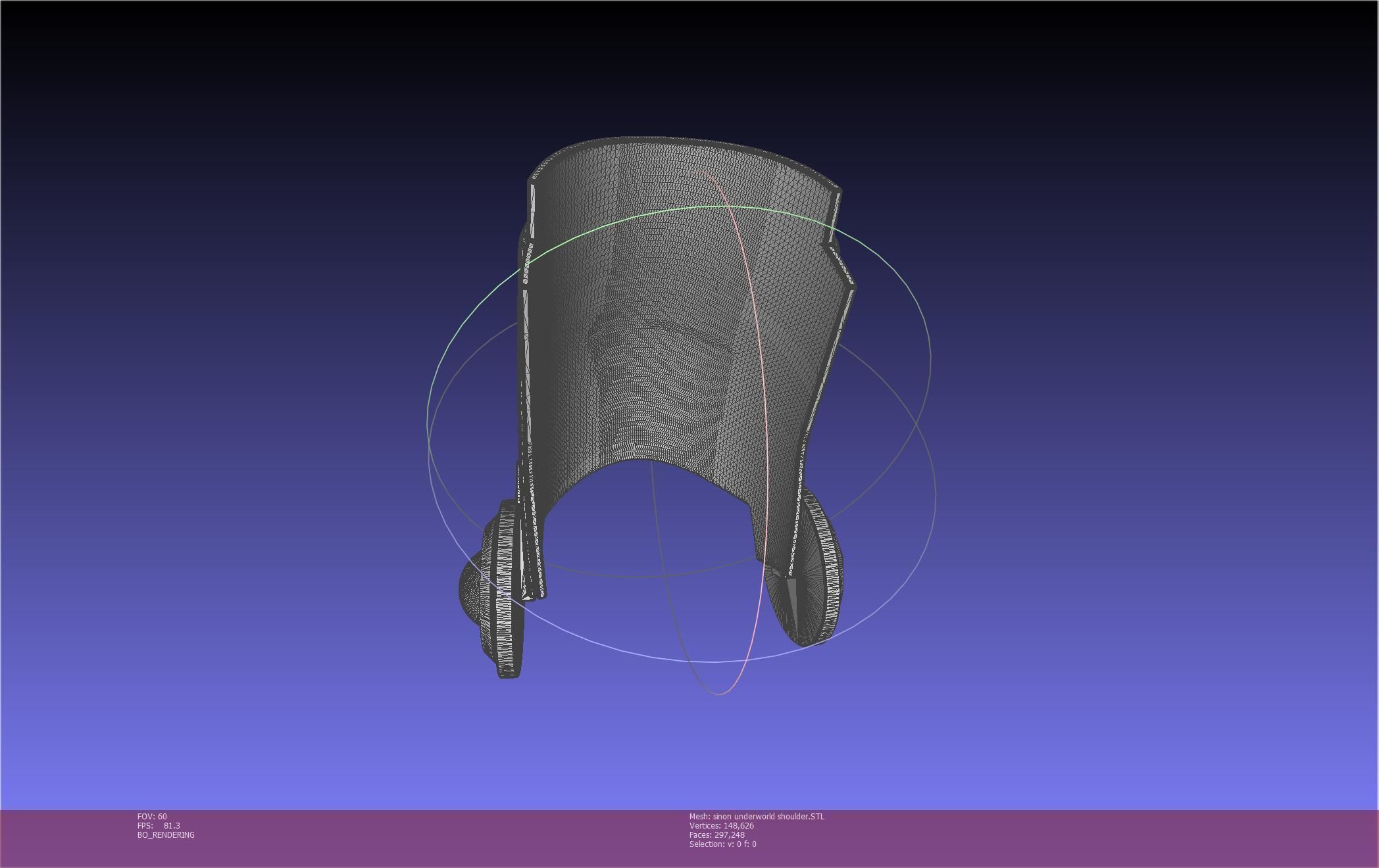Click the FOV: 60 readout
Viewport: 1379px width, 868px height.
click(x=152, y=817)
